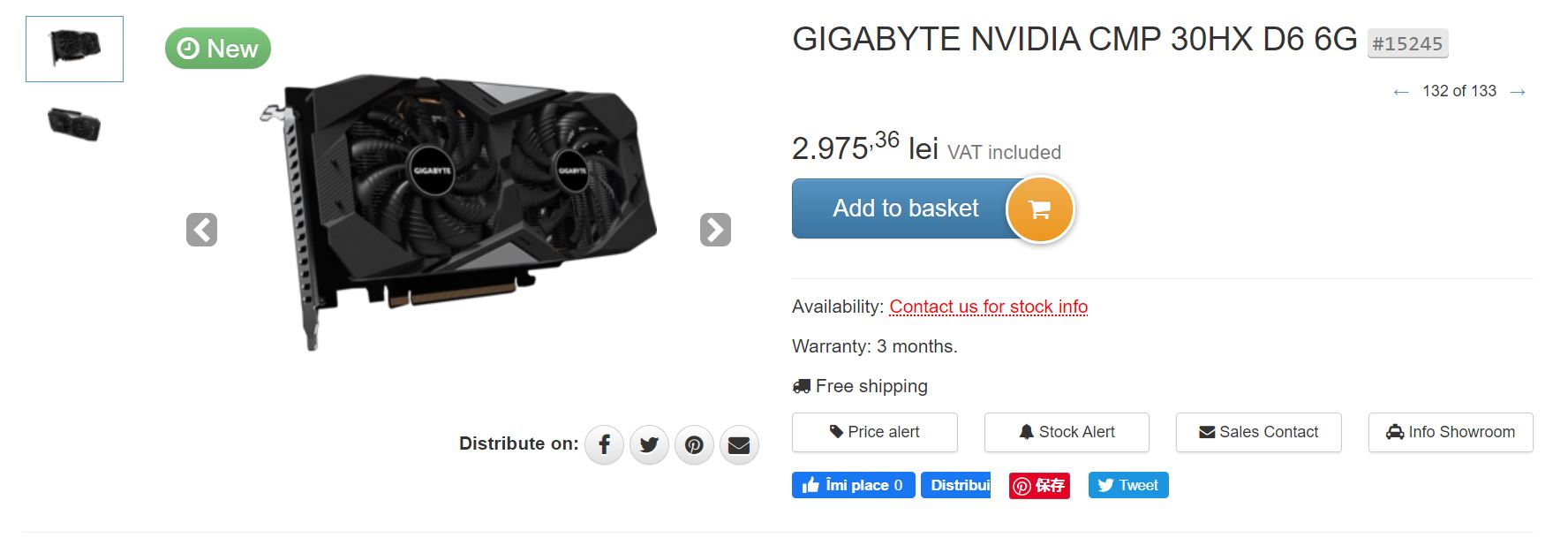Open Contact us for stock info link
Screen dimensions: 1568x538
click(x=988, y=307)
